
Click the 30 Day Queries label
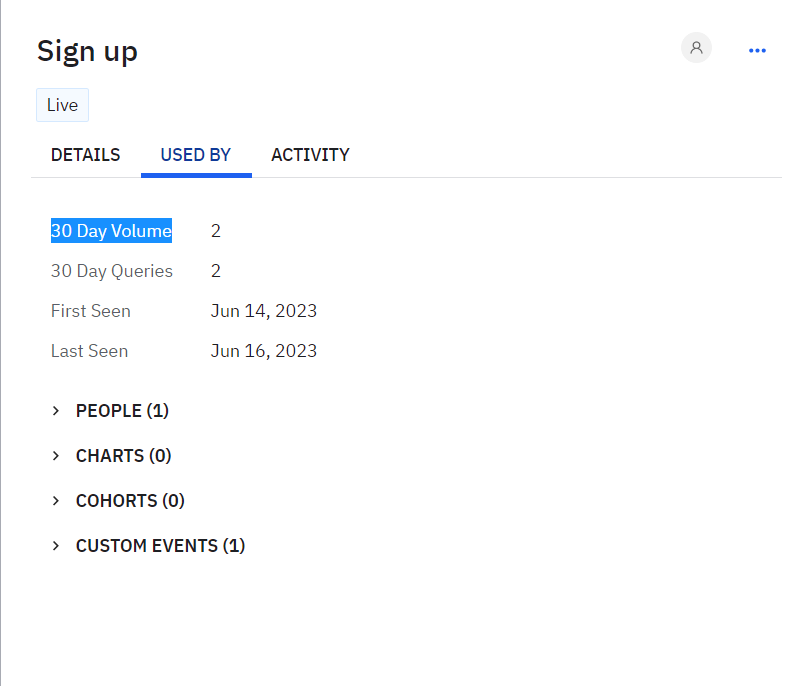pos(111,271)
